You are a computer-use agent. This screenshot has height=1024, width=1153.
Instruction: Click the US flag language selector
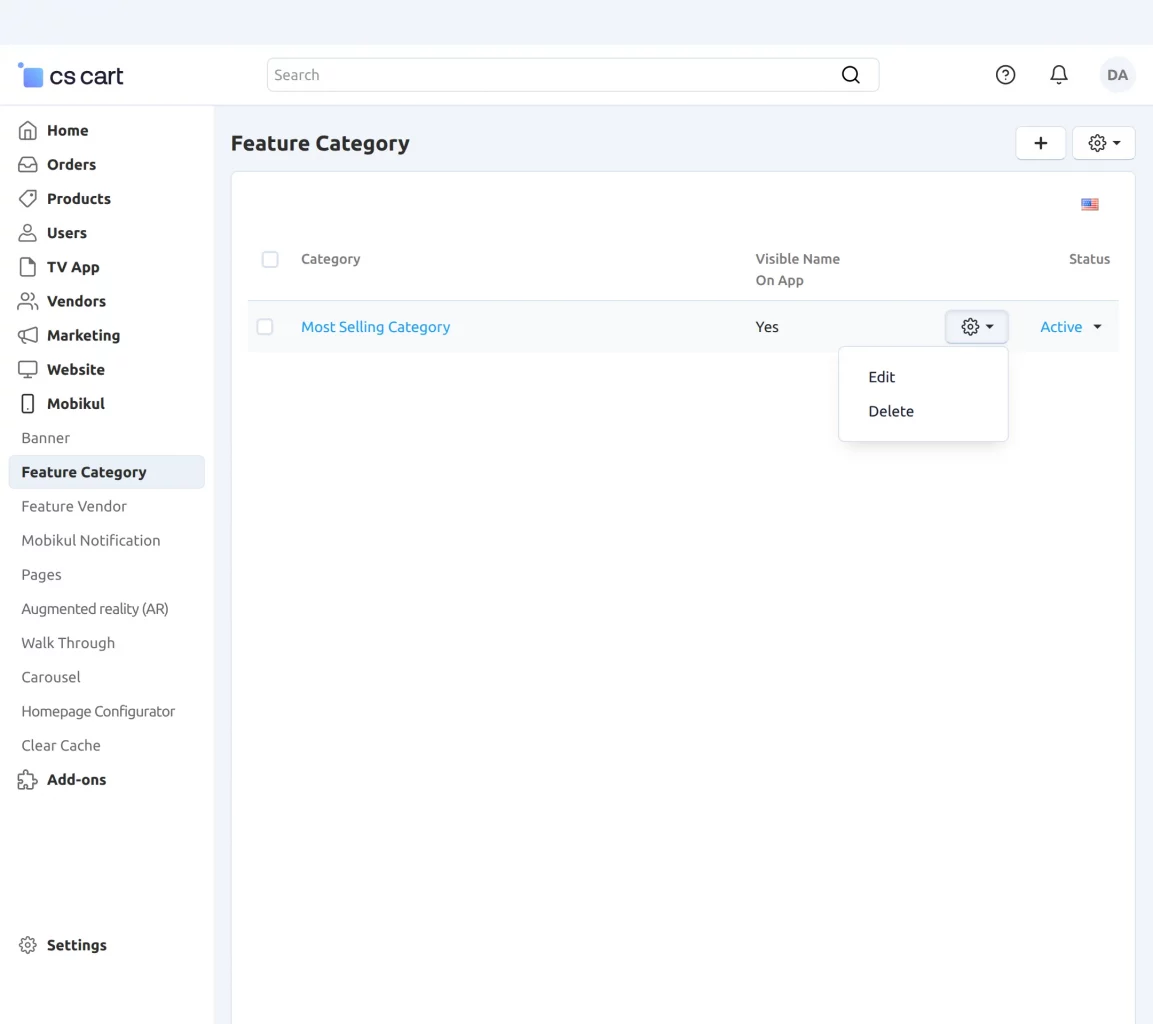point(1089,204)
